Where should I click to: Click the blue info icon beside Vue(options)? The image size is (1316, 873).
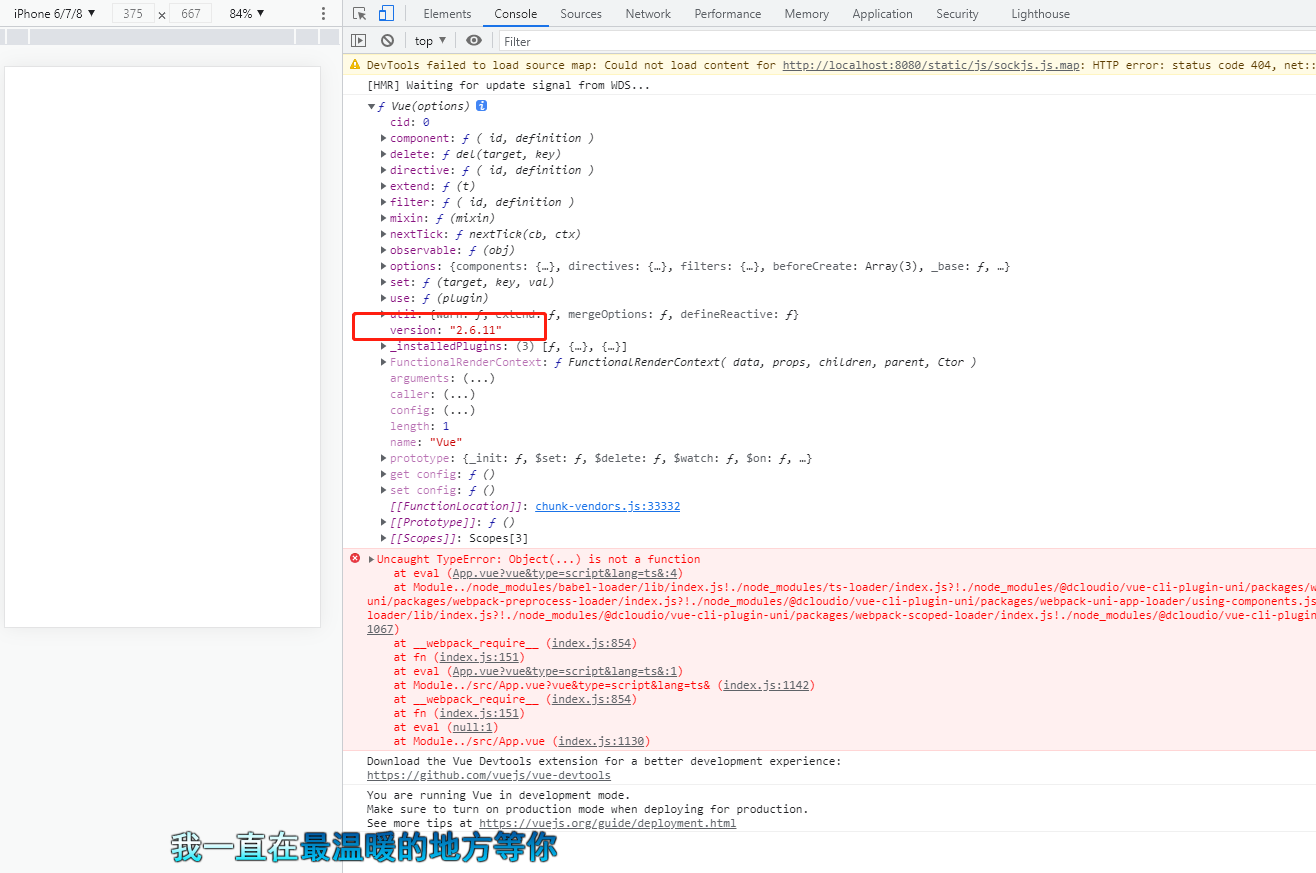coord(481,106)
